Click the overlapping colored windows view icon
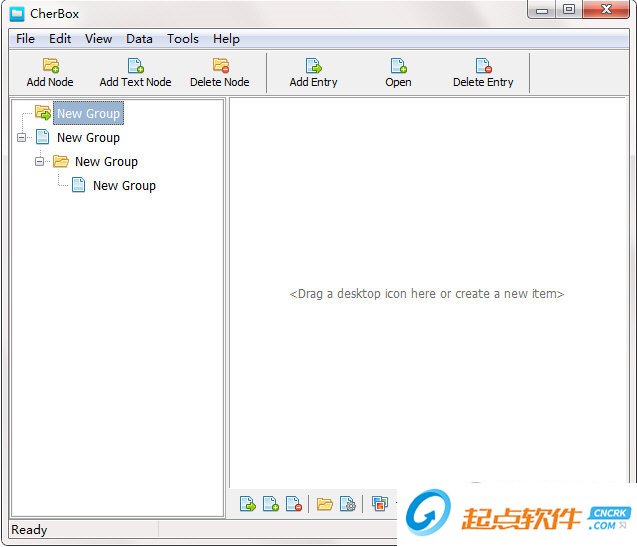The height and width of the screenshot is (547, 637). point(380,504)
